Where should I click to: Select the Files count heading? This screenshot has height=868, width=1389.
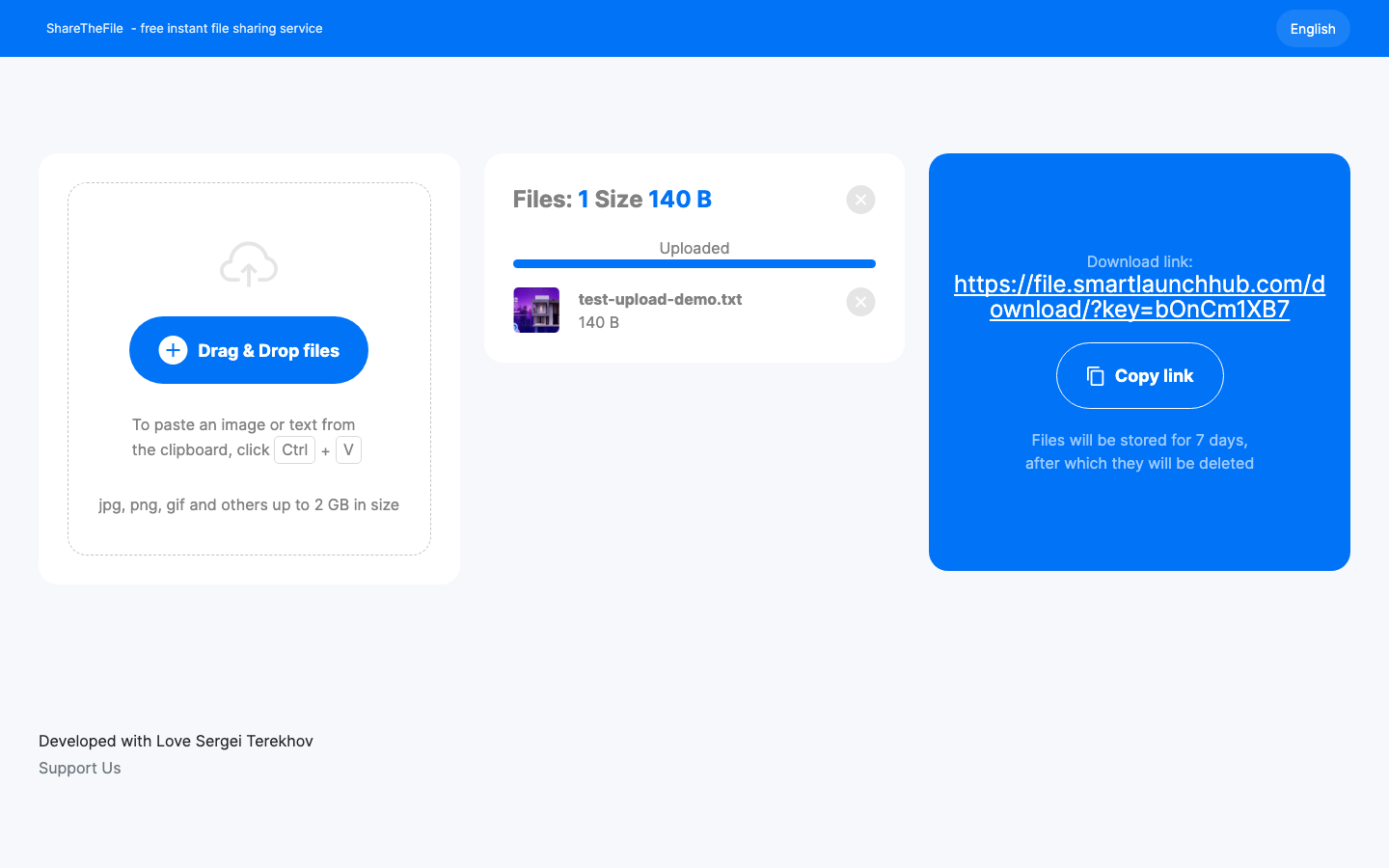pos(611,199)
